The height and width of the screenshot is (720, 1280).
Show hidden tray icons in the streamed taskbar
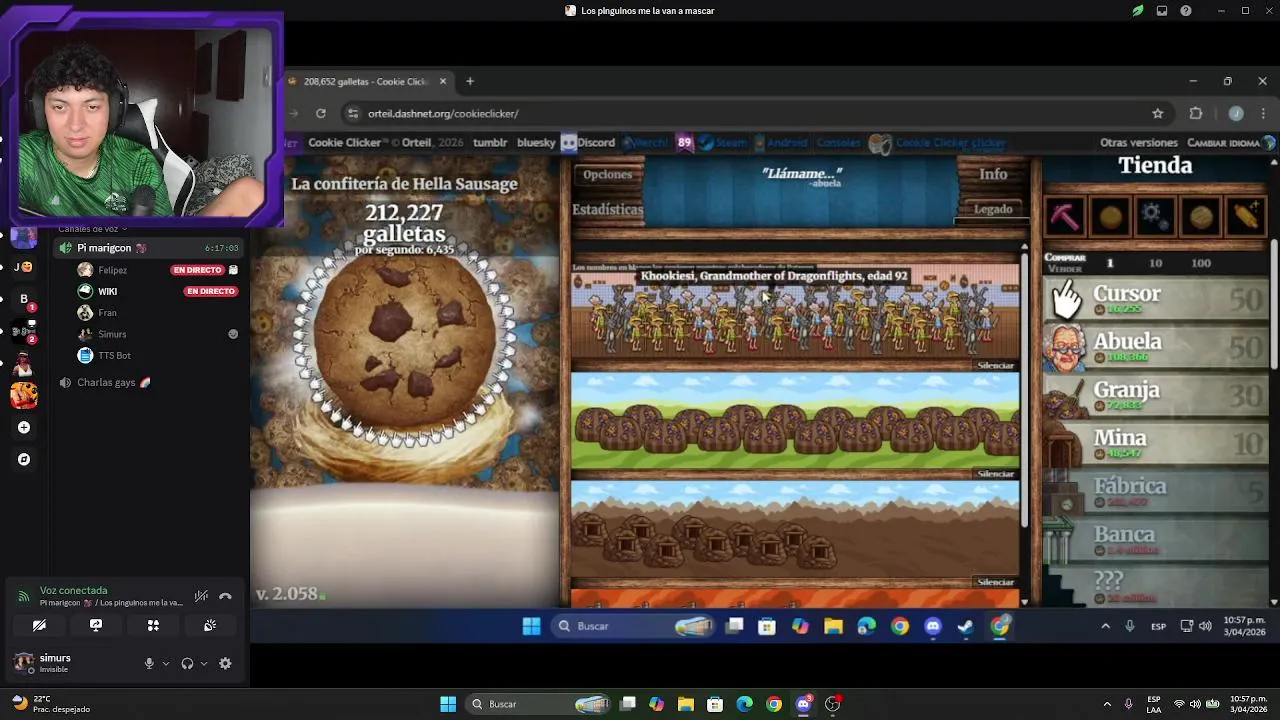(x=1105, y=626)
